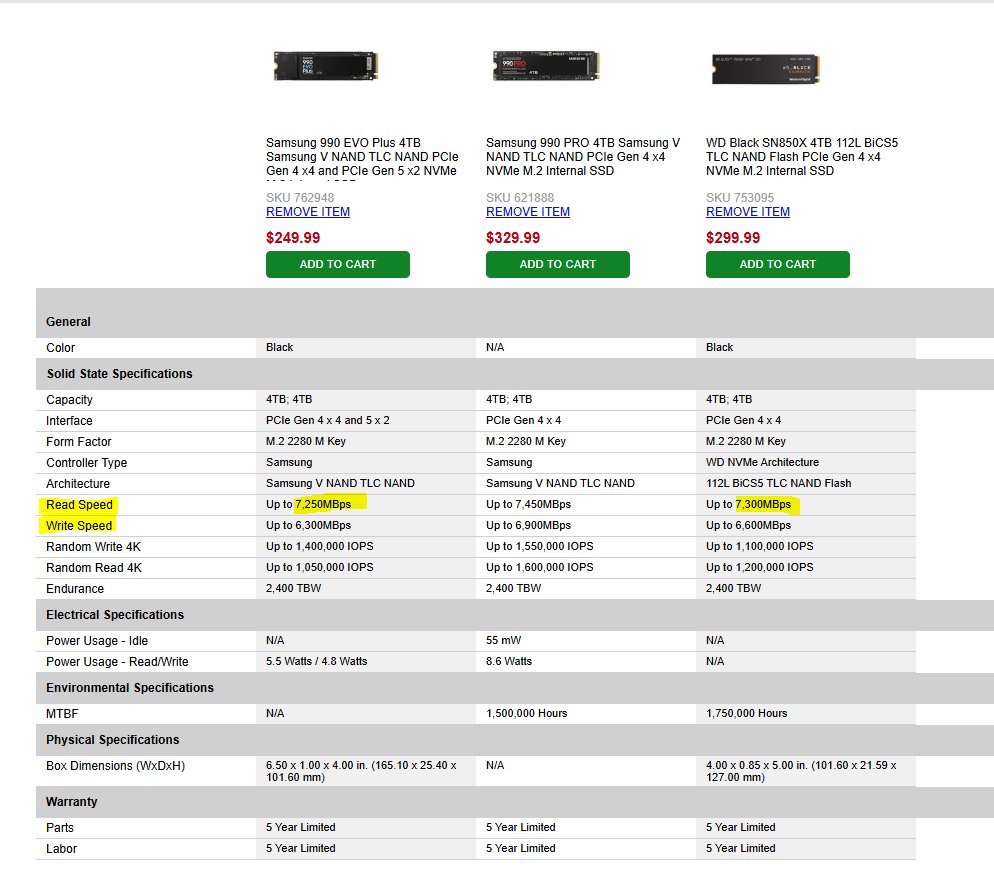This screenshot has height=871, width=994.
Task: Add the $329.99 Samsung 990 PRO to cart
Action: [557, 264]
